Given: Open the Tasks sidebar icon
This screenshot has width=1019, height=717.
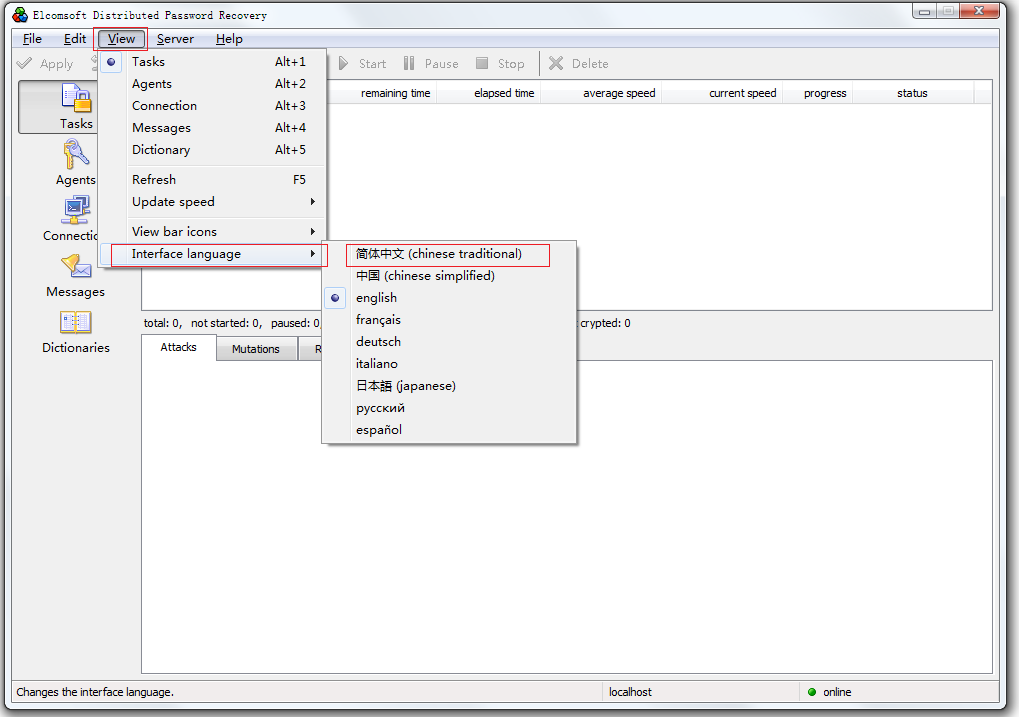Looking at the screenshot, I should [x=76, y=99].
